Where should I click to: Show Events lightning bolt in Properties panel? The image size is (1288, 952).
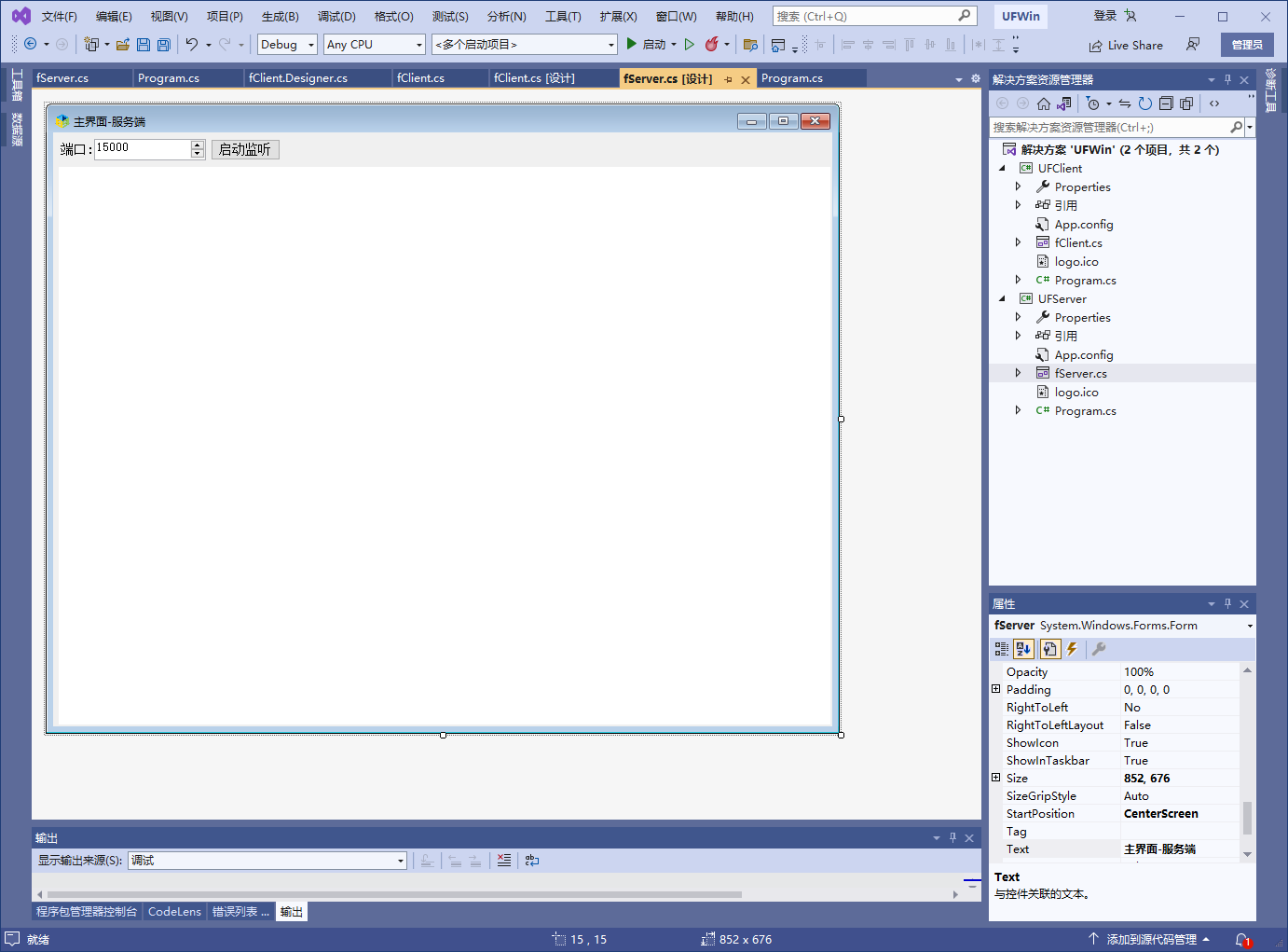pyautogui.click(x=1072, y=649)
